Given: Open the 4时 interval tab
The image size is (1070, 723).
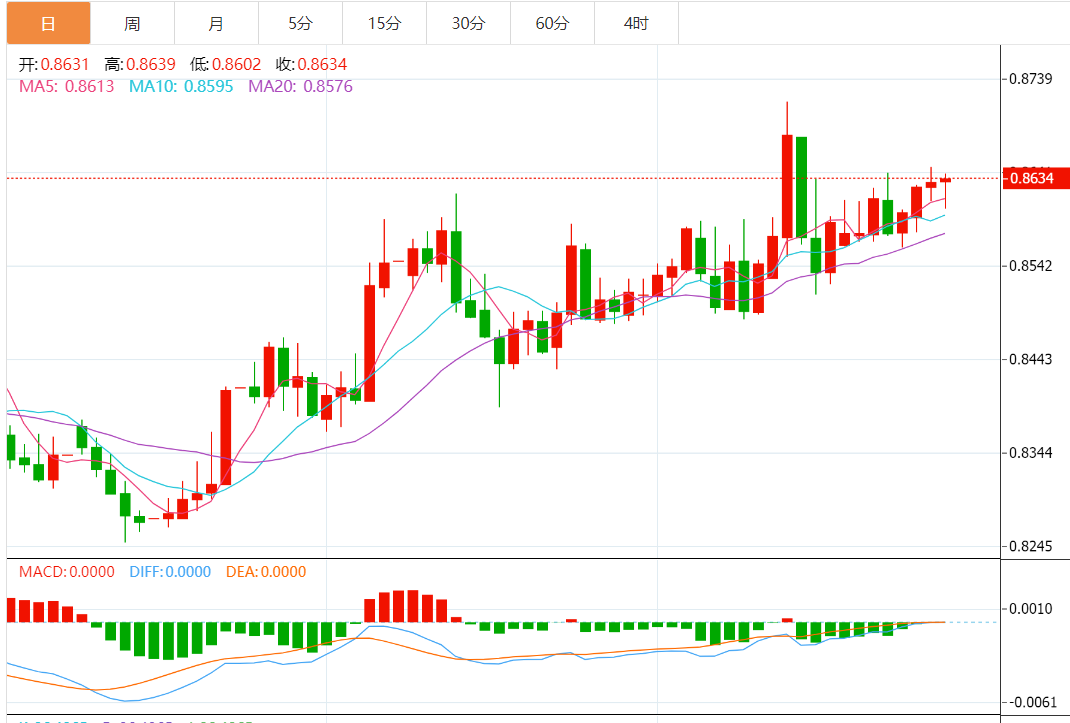Looking at the screenshot, I should pos(636,23).
